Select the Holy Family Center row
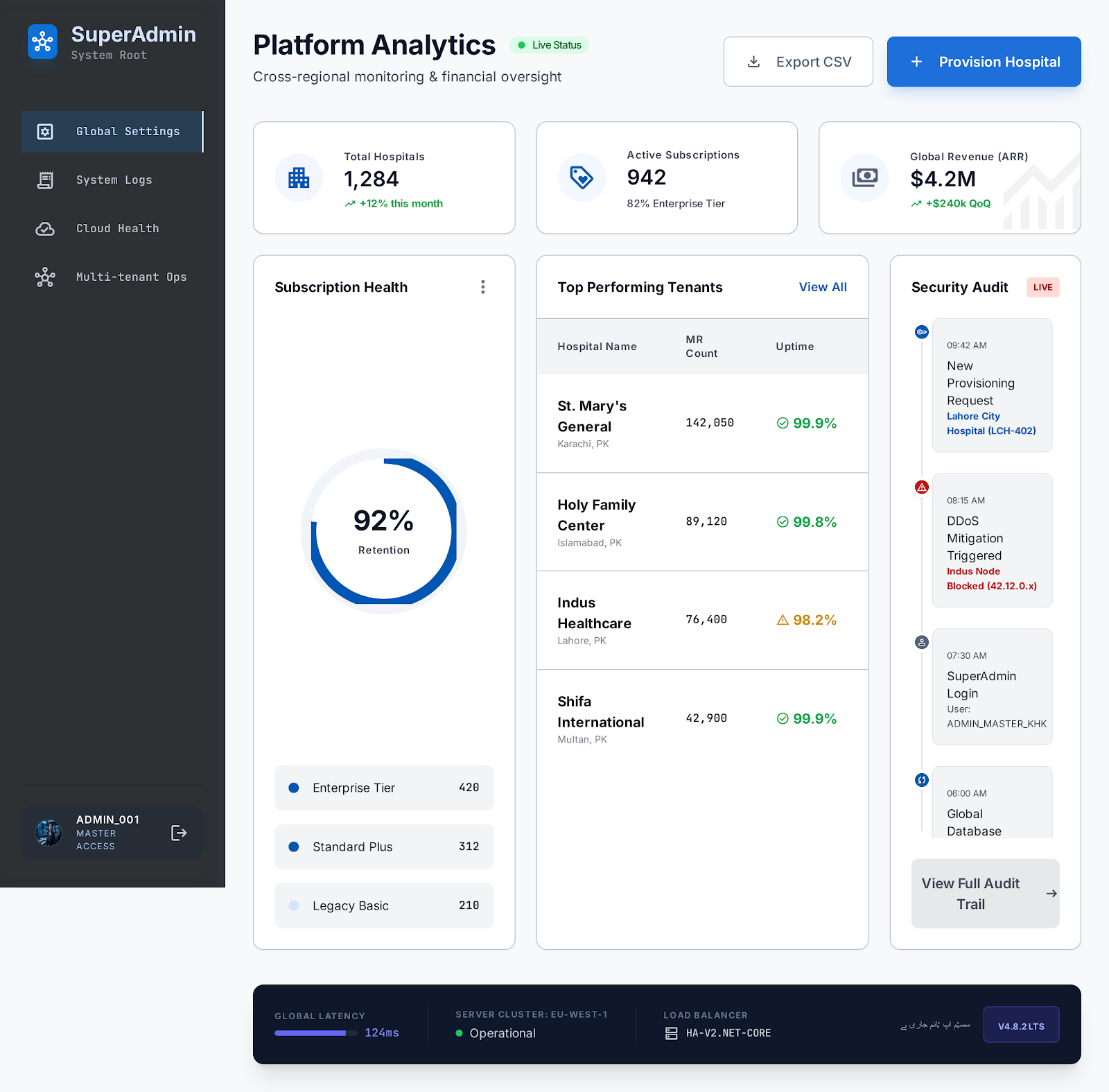1109x1092 pixels. tap(702, 522)
